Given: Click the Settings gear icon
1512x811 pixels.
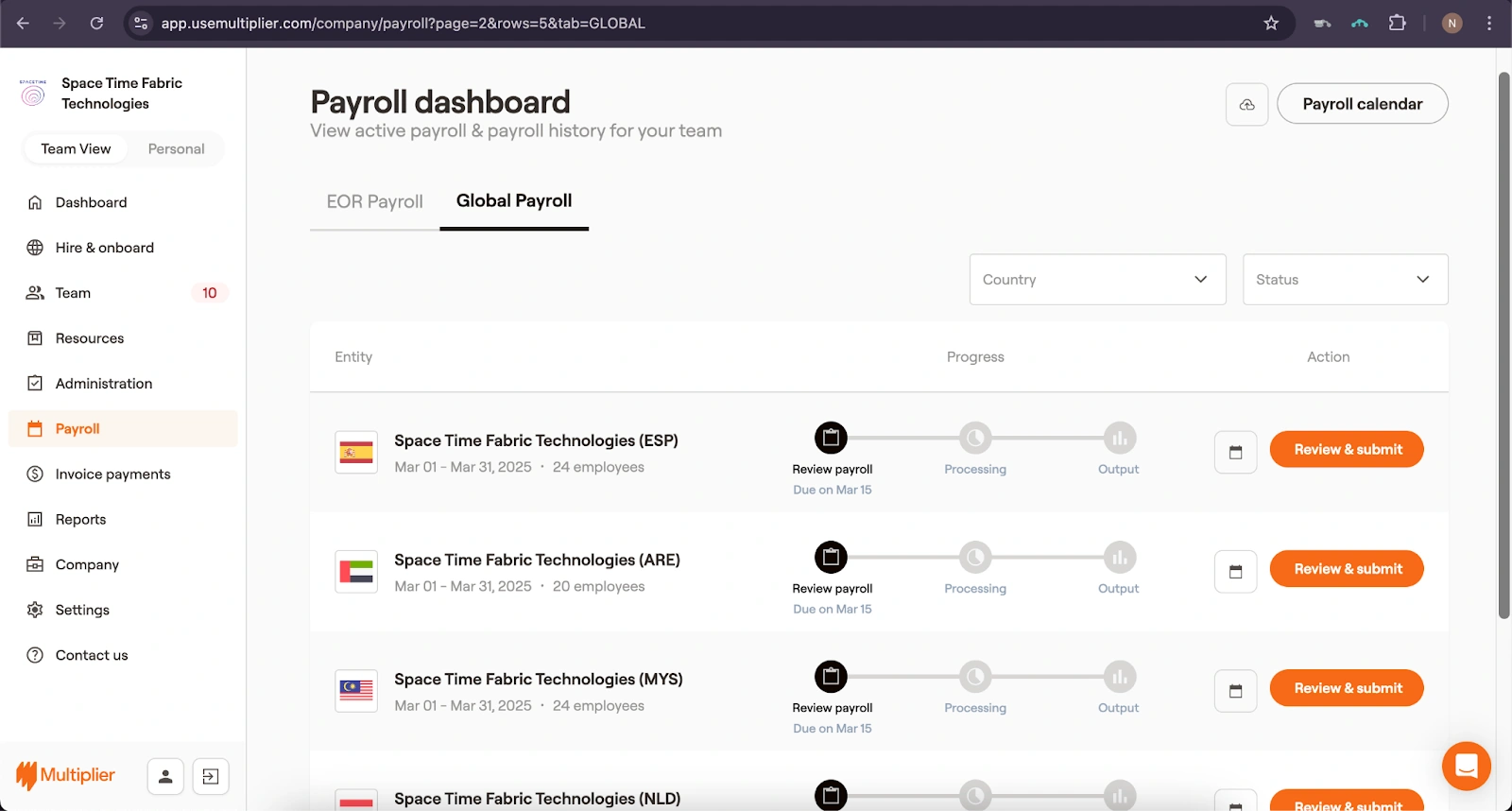Looking at the screenshot, I should (x=35, y=611).
